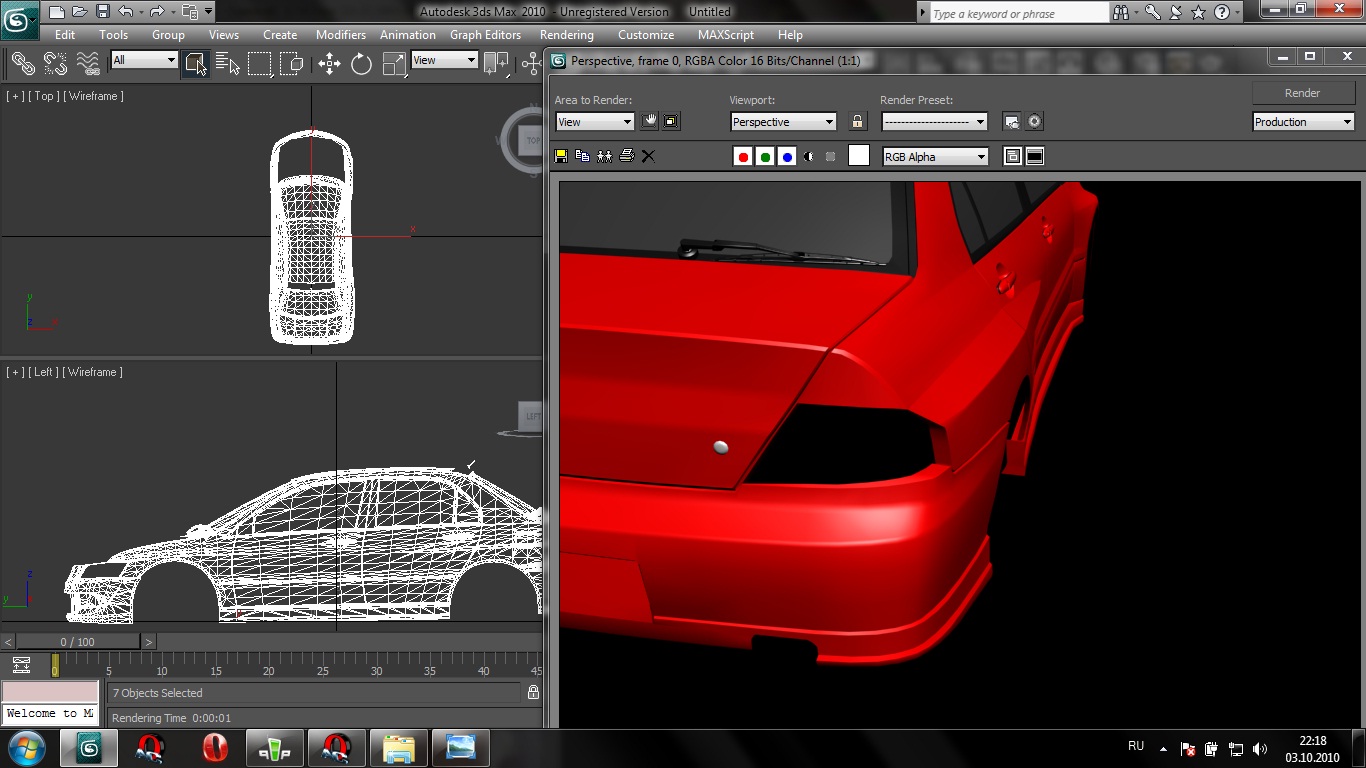The height and width of the screenshot is (768, 1366).
Task: Clone the rendered frame window
Action: tap(604, 156)
